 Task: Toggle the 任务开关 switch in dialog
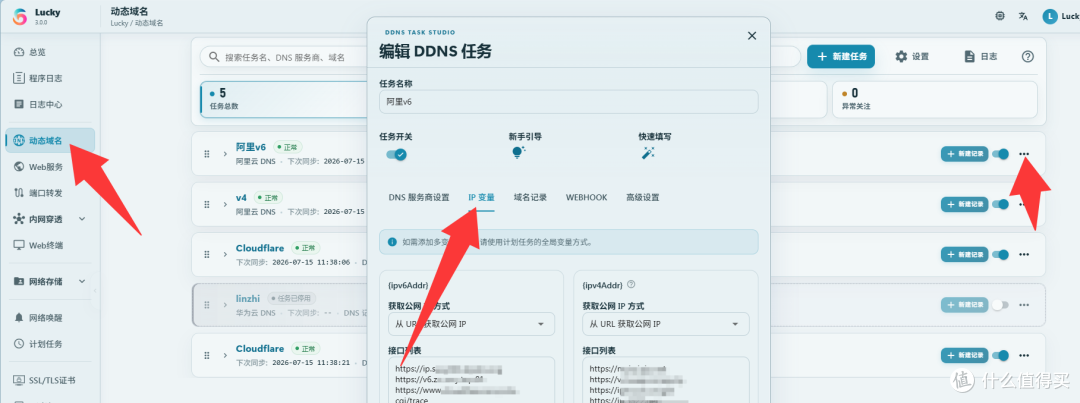click(396, 154)
